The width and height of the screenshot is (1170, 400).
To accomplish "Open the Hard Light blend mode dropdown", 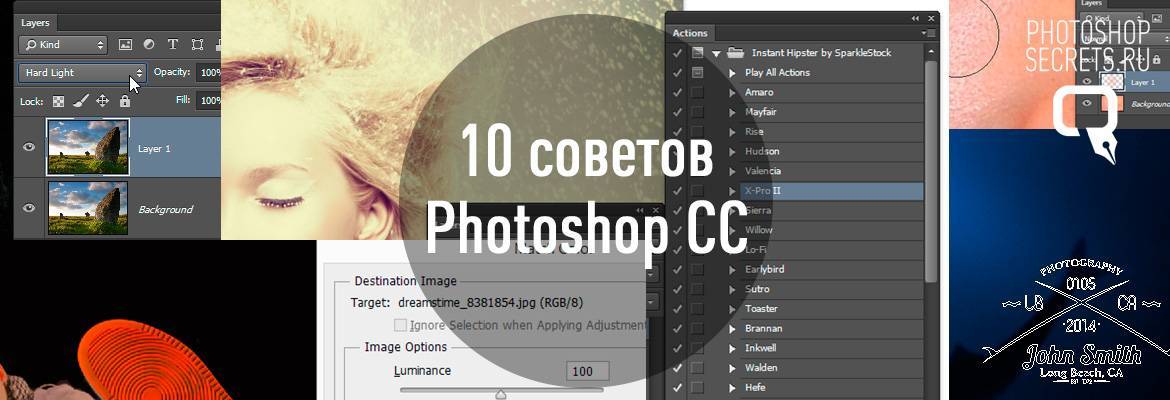I will [x=82, y=72].
